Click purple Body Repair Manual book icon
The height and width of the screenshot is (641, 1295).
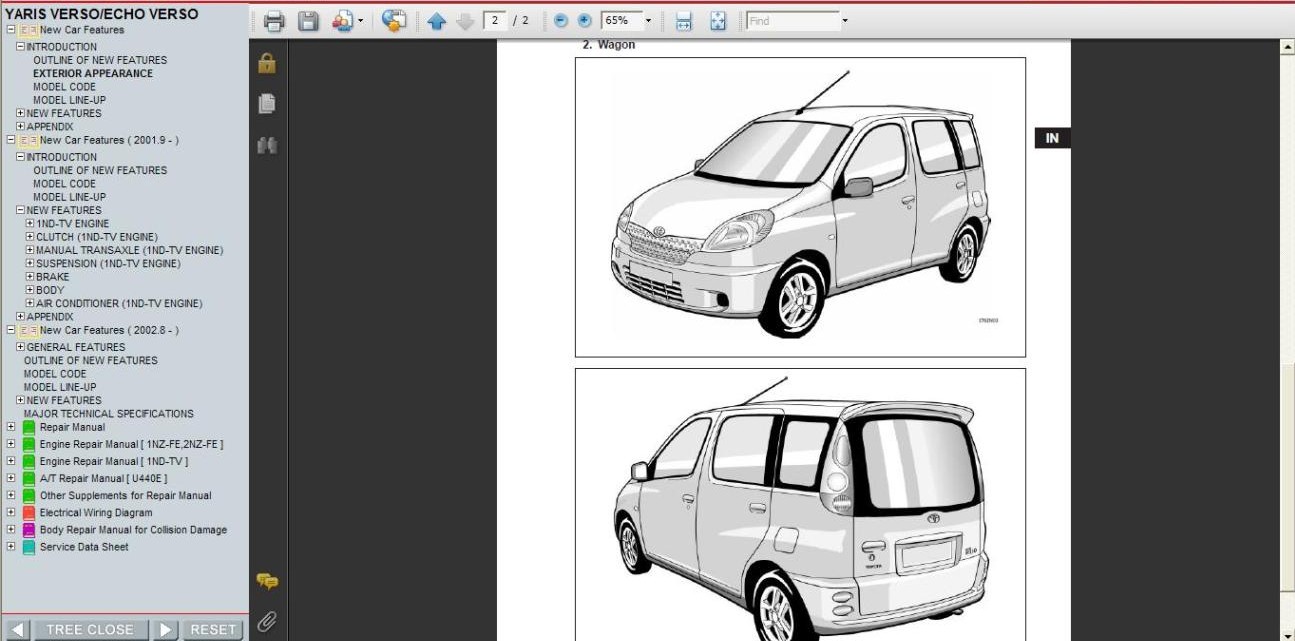pos(29,530)
